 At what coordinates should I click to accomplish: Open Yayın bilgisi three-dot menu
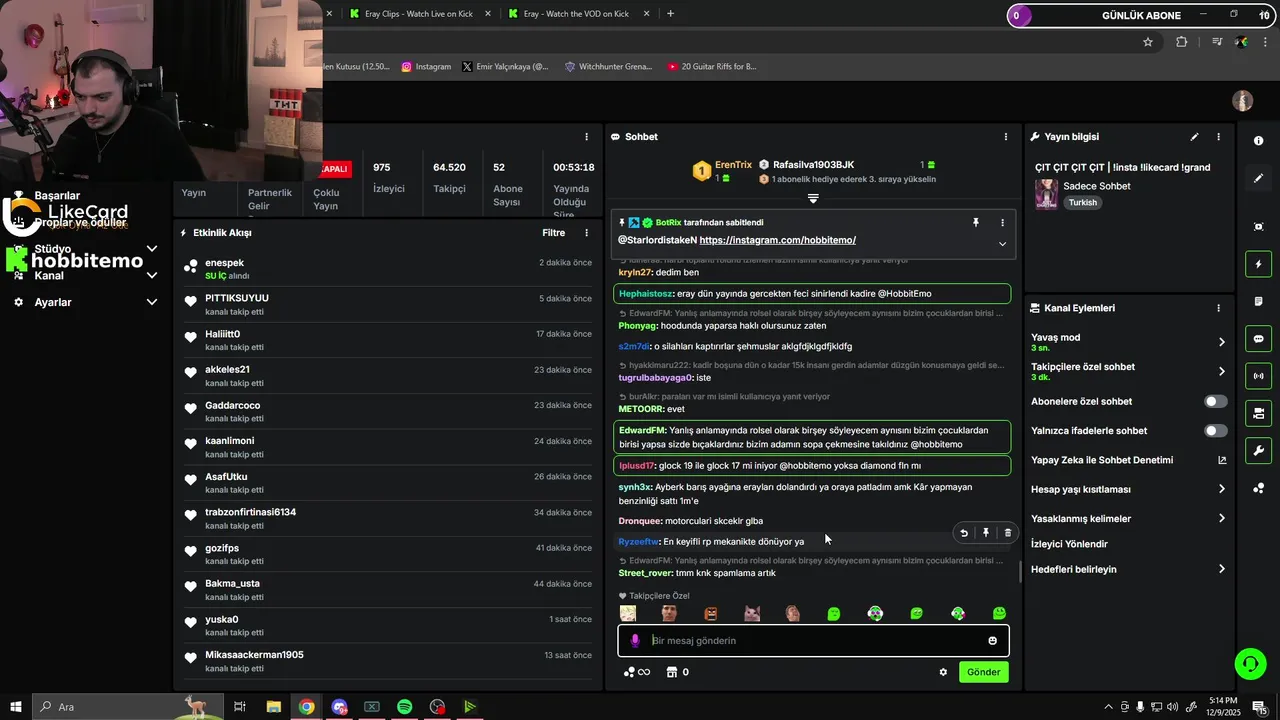tap(1218, 137)
